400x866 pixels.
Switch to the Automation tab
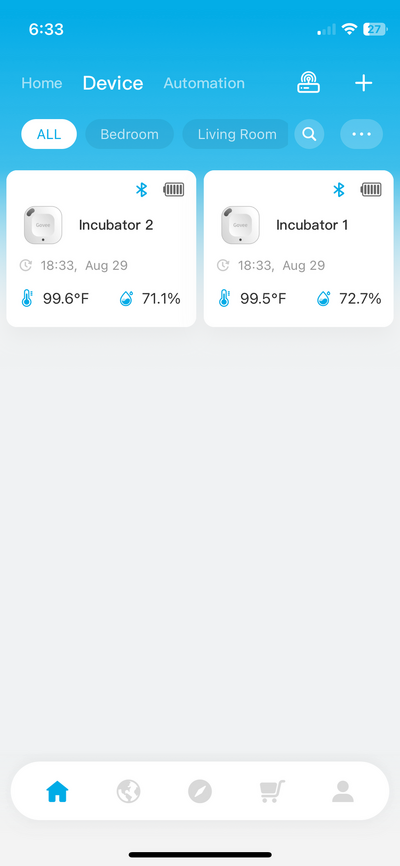click(x=204, y=83)
